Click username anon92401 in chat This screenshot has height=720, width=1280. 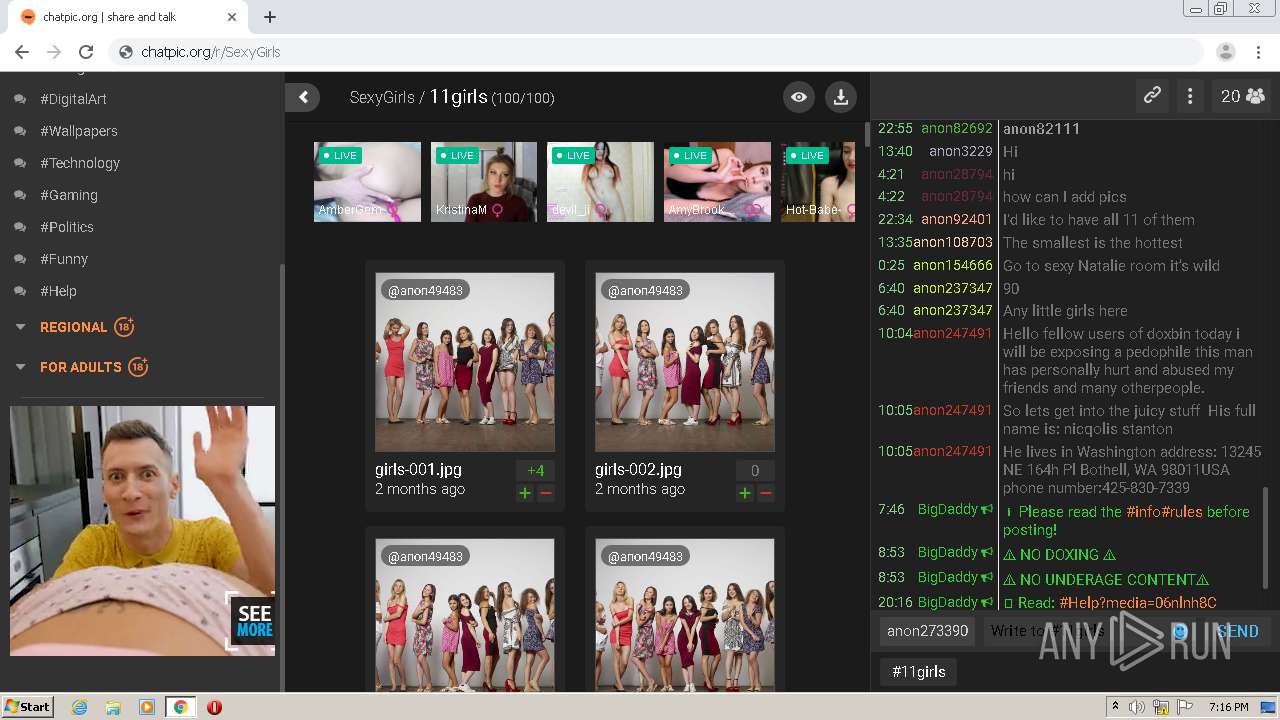(957, 219)
